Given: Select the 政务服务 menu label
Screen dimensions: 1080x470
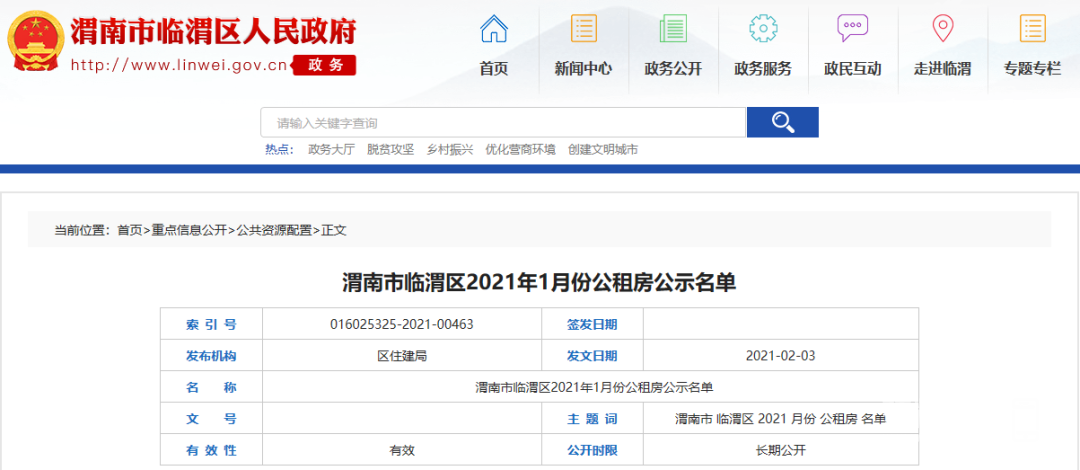Looking at the screenshot, I should click(763, 69).
